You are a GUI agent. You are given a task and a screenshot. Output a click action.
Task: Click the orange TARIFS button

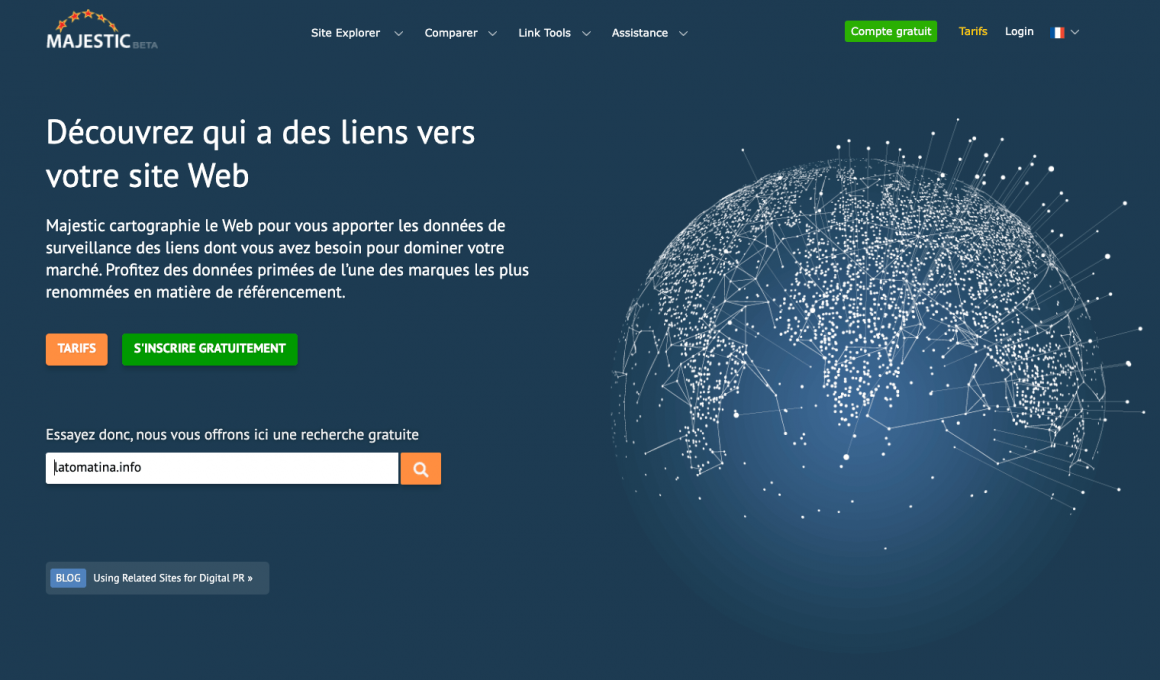pos(77,349)
